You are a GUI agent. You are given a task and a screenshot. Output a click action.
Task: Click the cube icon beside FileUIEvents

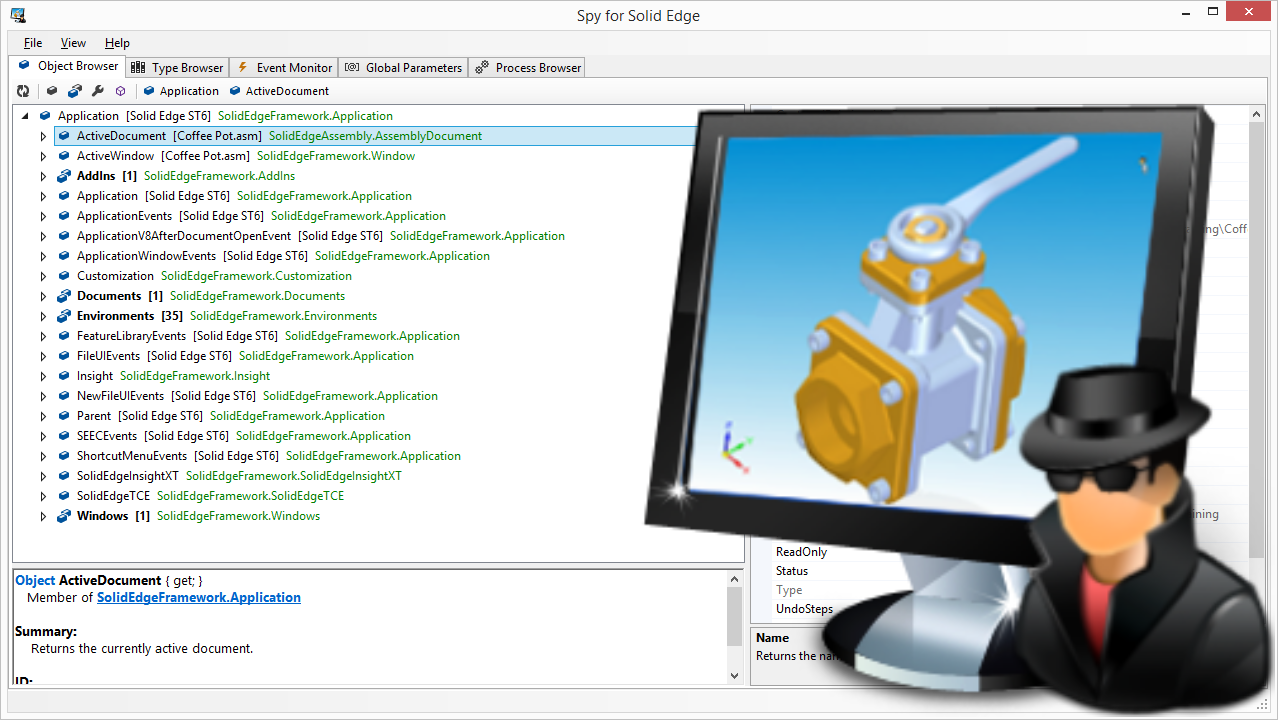[x=64, y=356]
